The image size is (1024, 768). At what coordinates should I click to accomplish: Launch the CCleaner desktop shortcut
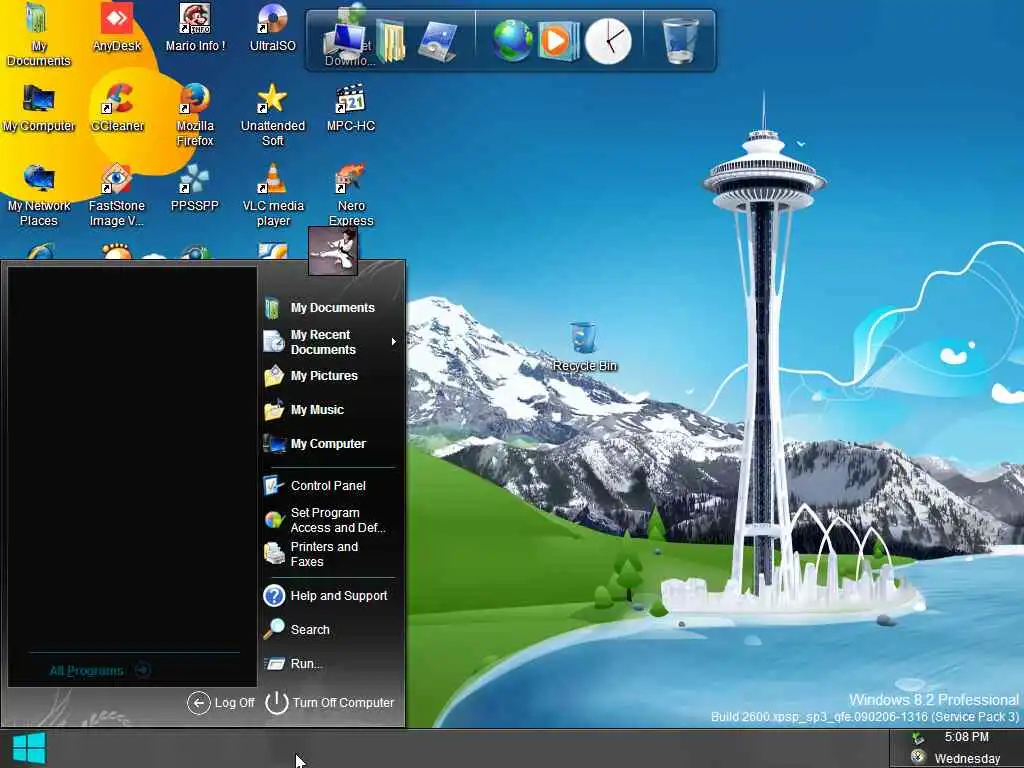click(117, 108)
